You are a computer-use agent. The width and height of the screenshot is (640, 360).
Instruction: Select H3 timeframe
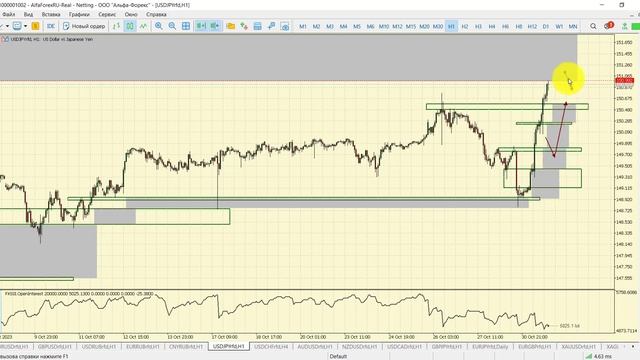click(x=478, y=26)
